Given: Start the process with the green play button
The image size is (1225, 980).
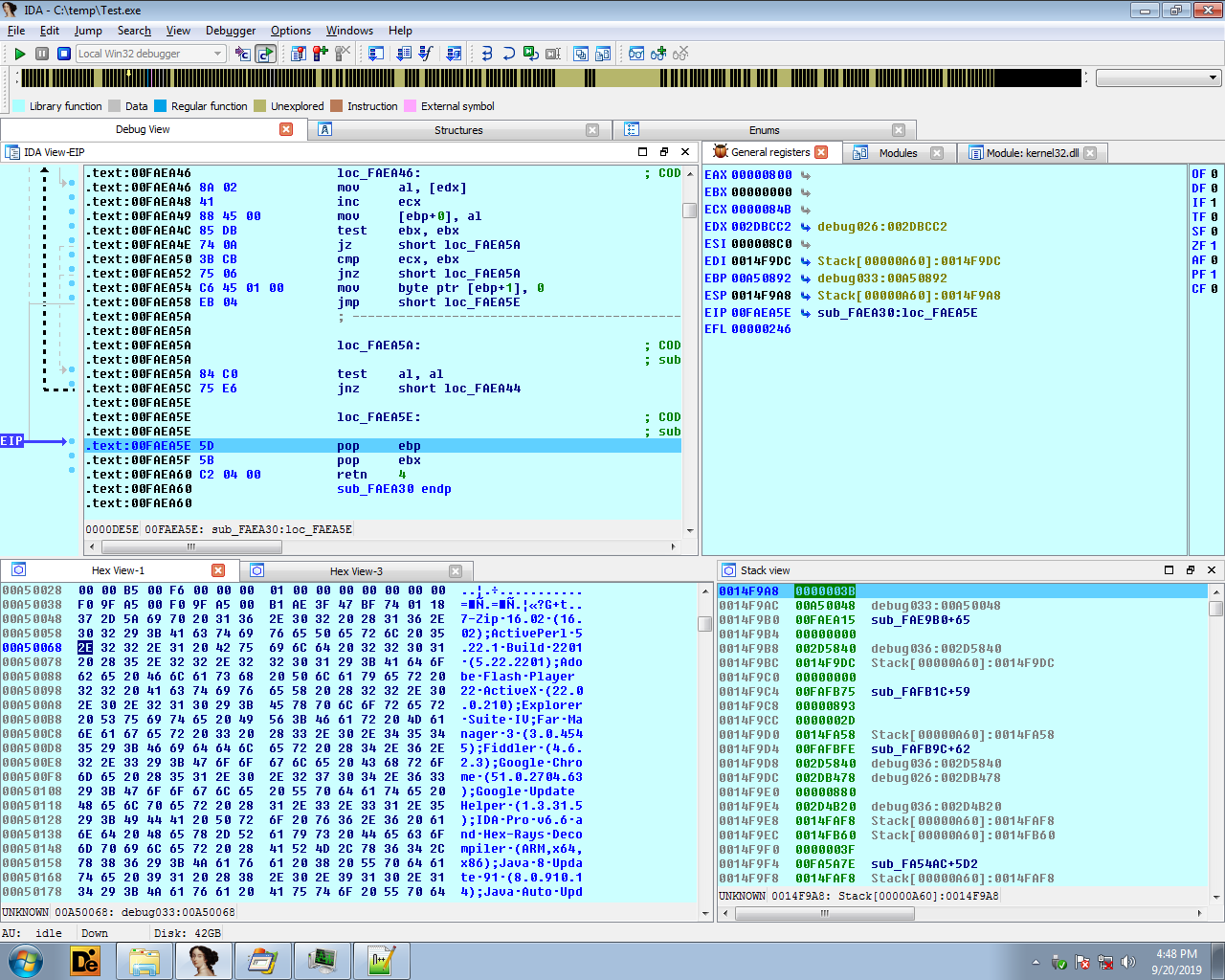Looking at the screenshot, I should pyautogui.click(x=19, y=54).
